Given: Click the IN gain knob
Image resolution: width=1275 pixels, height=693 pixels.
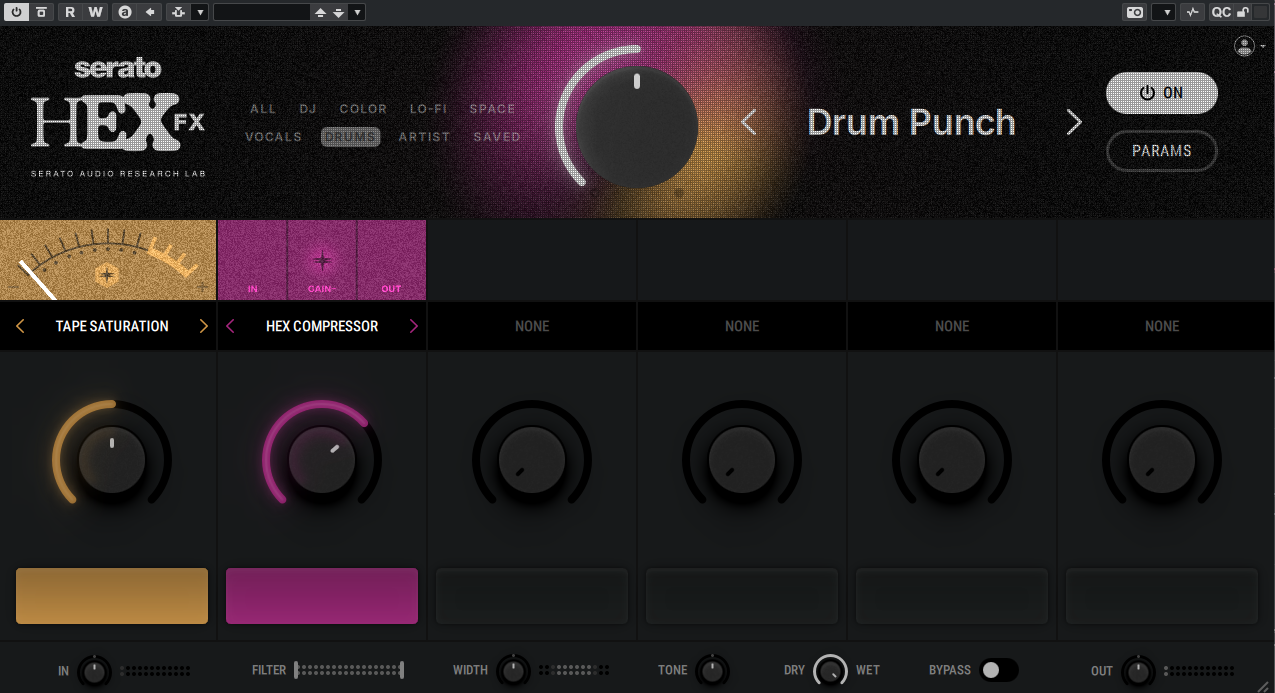Looking at the screenshot, I should 95,671.
